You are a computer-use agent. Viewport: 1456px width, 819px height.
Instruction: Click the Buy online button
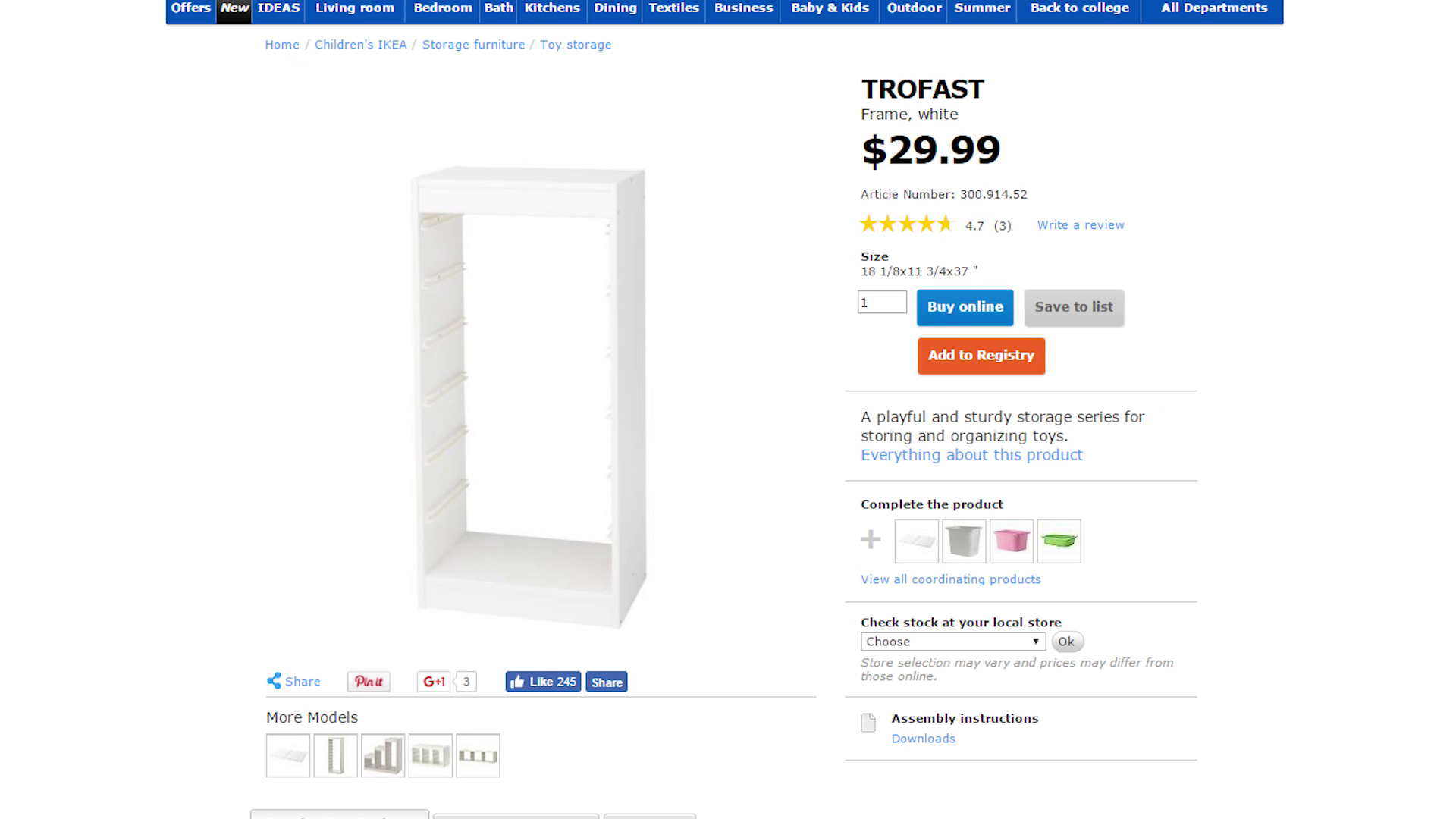pyautogui.click(x=965, y=307)
